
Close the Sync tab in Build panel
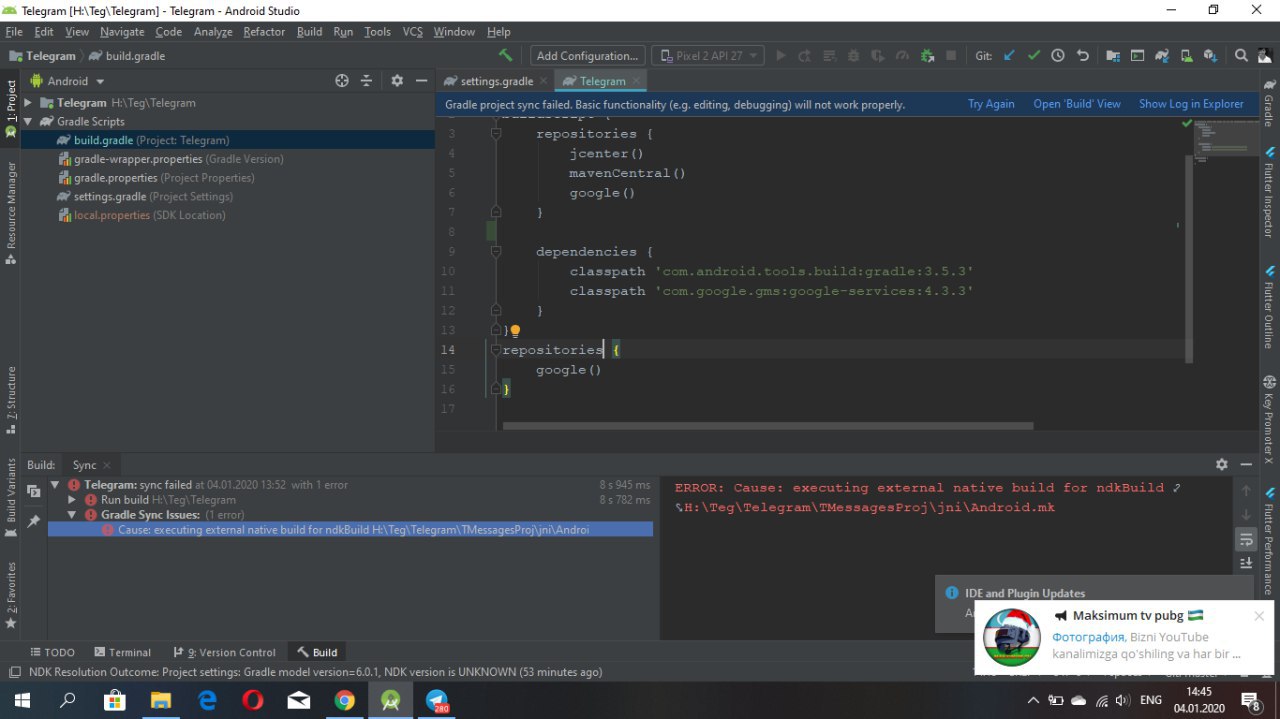107,465
